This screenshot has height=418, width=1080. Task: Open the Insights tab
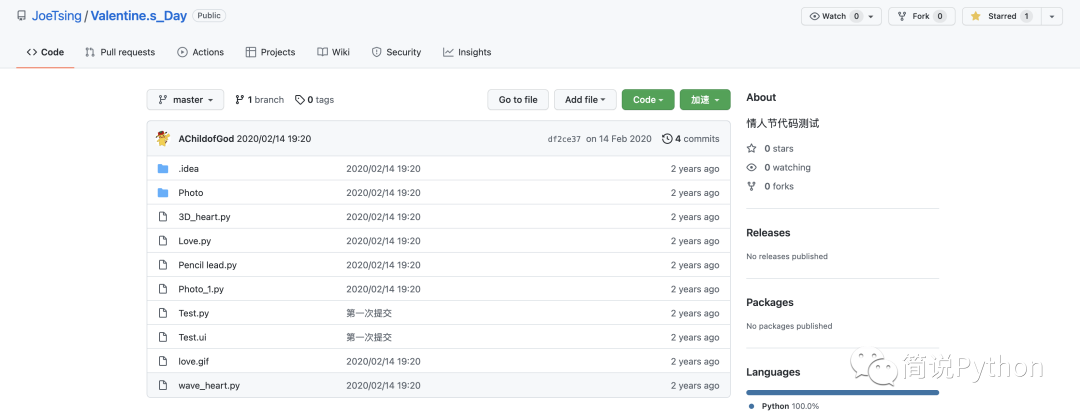tap(467, 52)
